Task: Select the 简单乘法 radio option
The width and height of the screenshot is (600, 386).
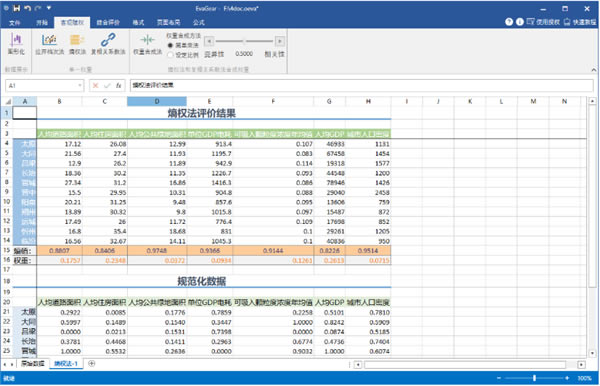Action: (183, 45)
